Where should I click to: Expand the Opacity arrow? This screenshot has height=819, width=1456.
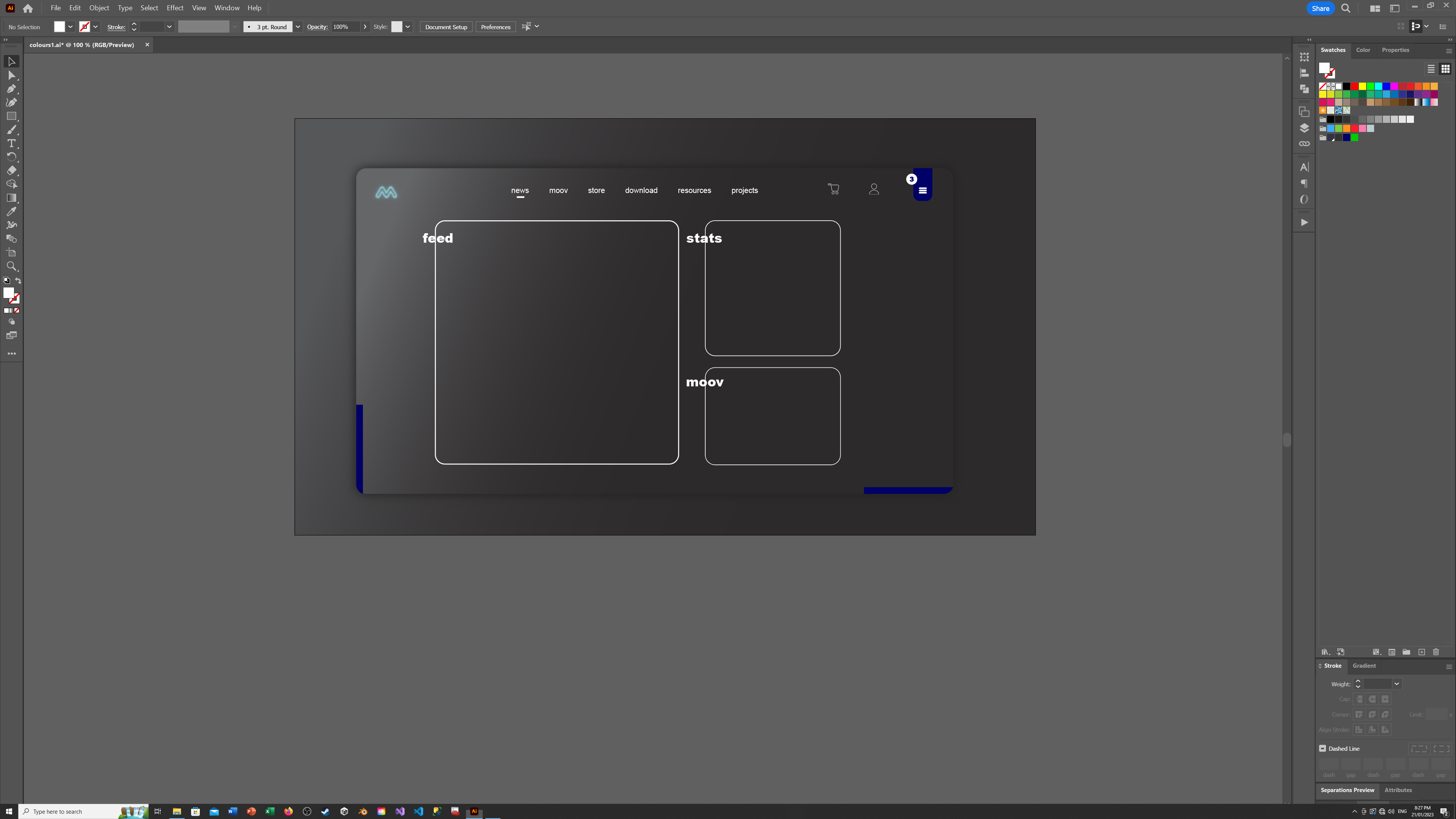[365, 27]
